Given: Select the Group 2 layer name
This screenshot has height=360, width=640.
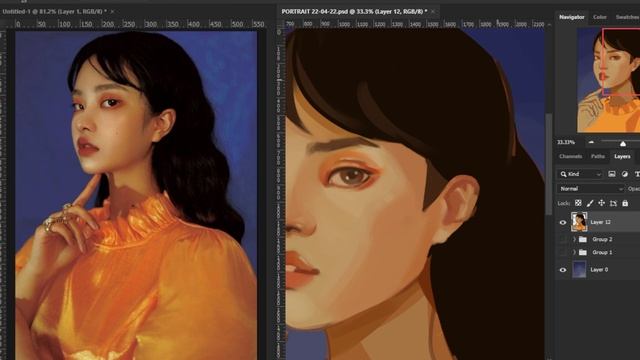Looking at the screenshot, I should point(602,239).
